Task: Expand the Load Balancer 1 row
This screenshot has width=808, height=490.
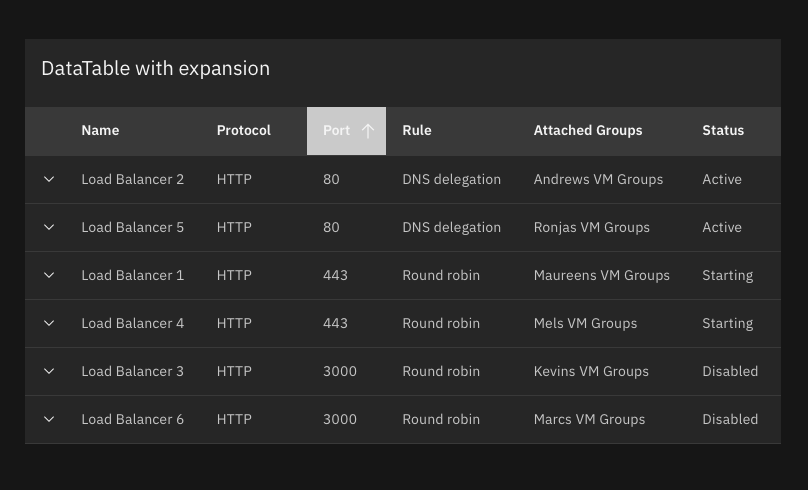Action: [49, 276]
